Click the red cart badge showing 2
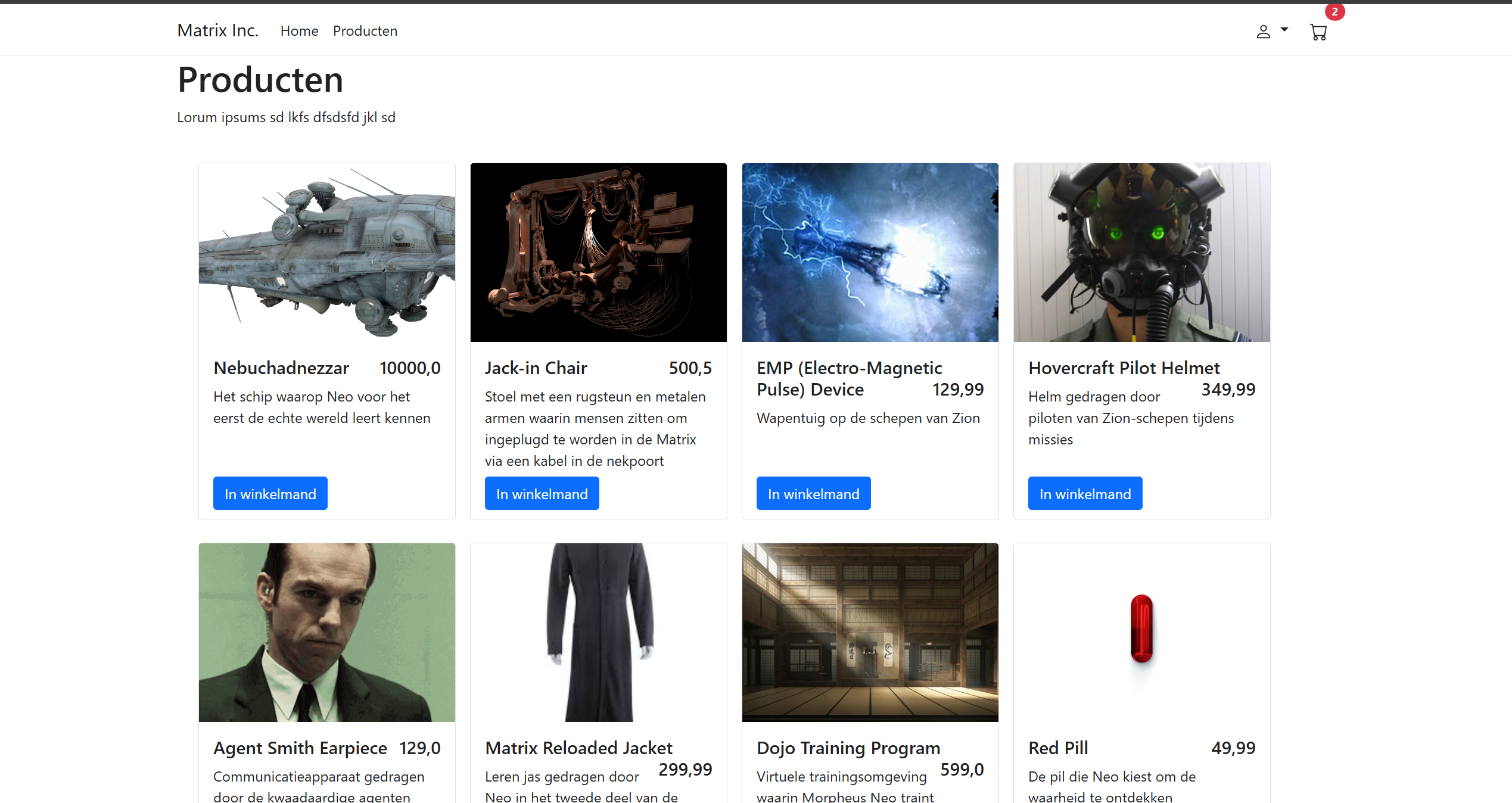The height and width of the screenshot is (803, 1512). click(x=1334, y=11)
